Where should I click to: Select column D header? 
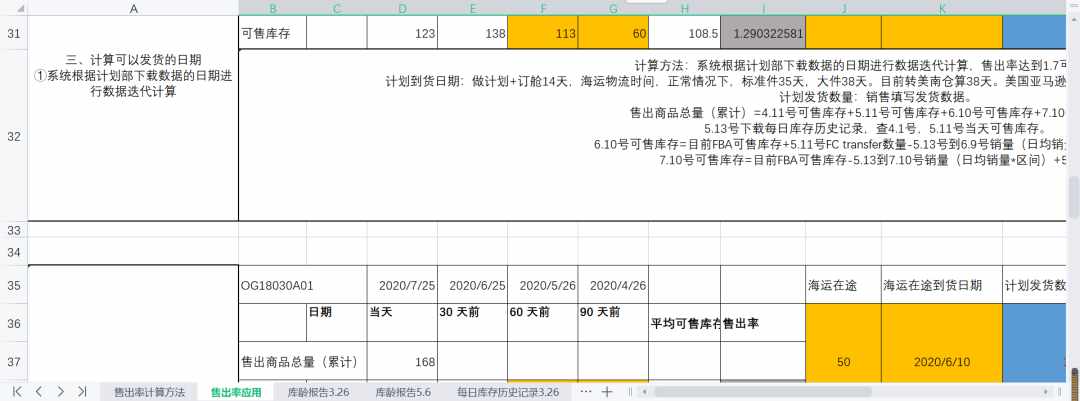(x=402, y=8)
